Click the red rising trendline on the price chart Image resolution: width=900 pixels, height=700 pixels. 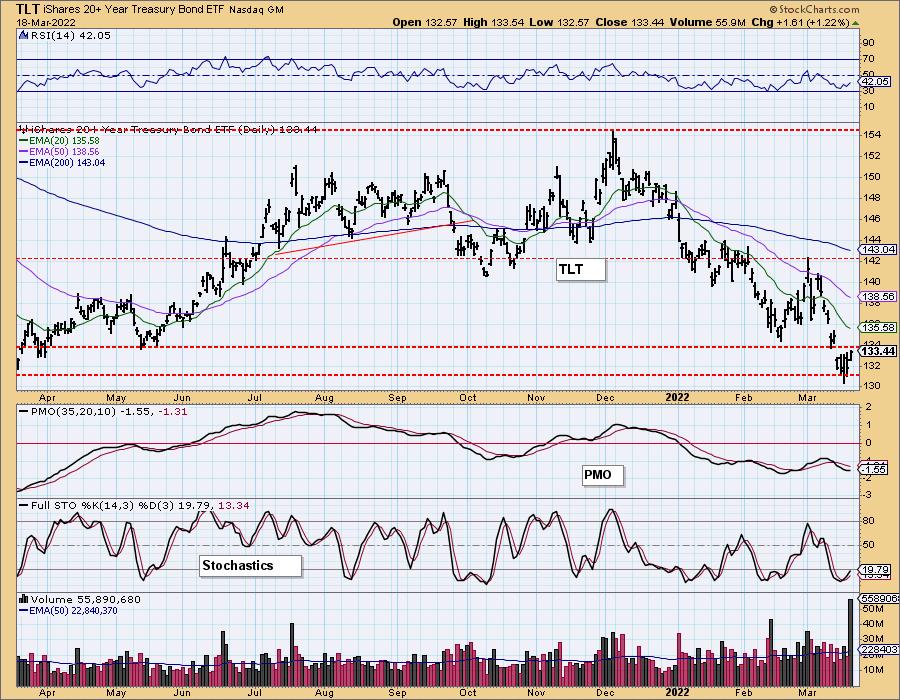tap(375, 238)
